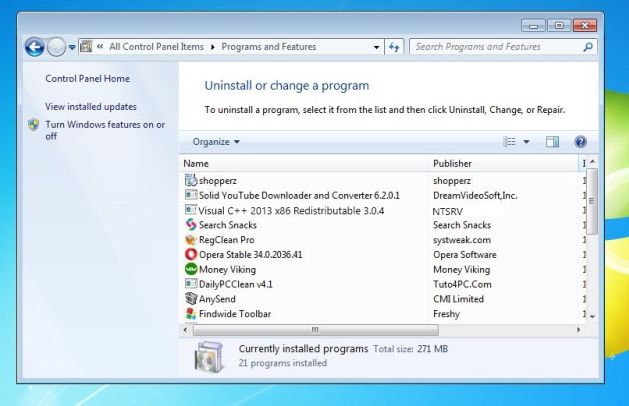629x406 pixels.
Task: Open recent pages dropdown beside navigation arrows
Action: (x=72, y=47)
